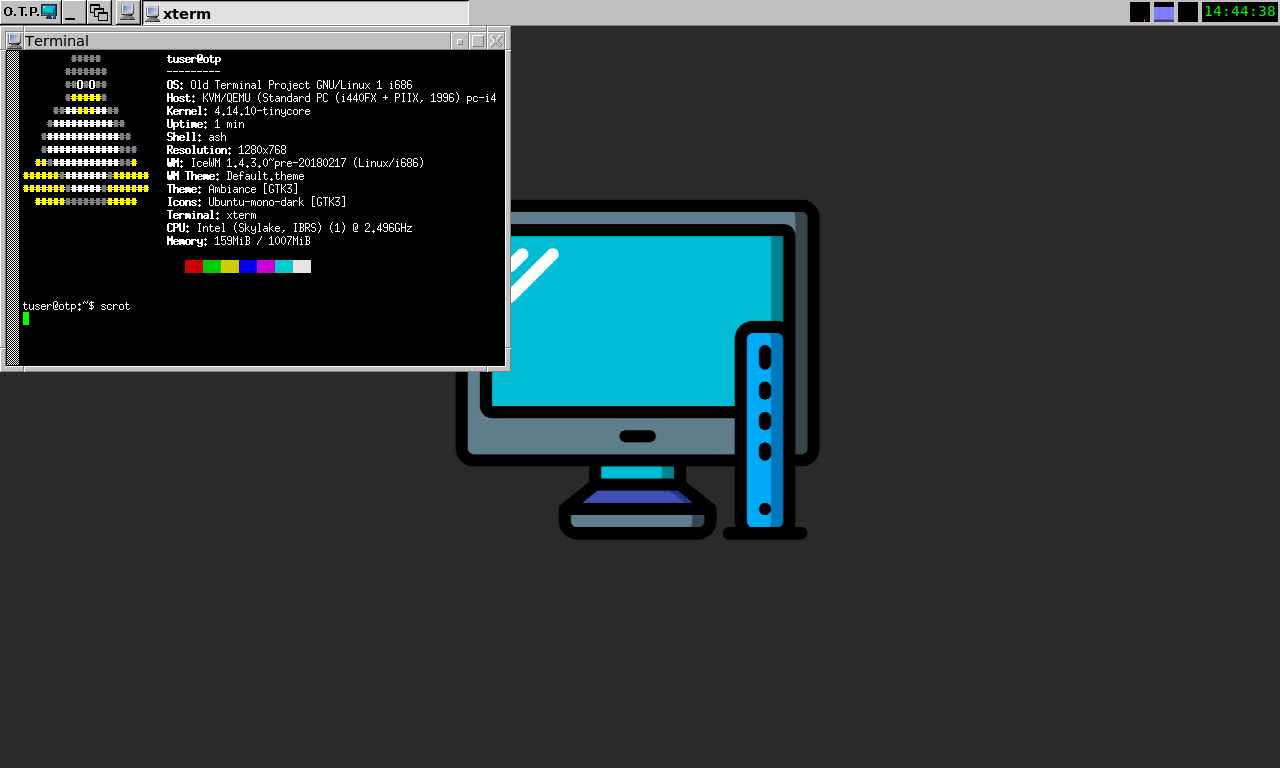Select the xterm taskbar entry
The width and height of the screenshot is (1280, 768).
pos(305,13)
